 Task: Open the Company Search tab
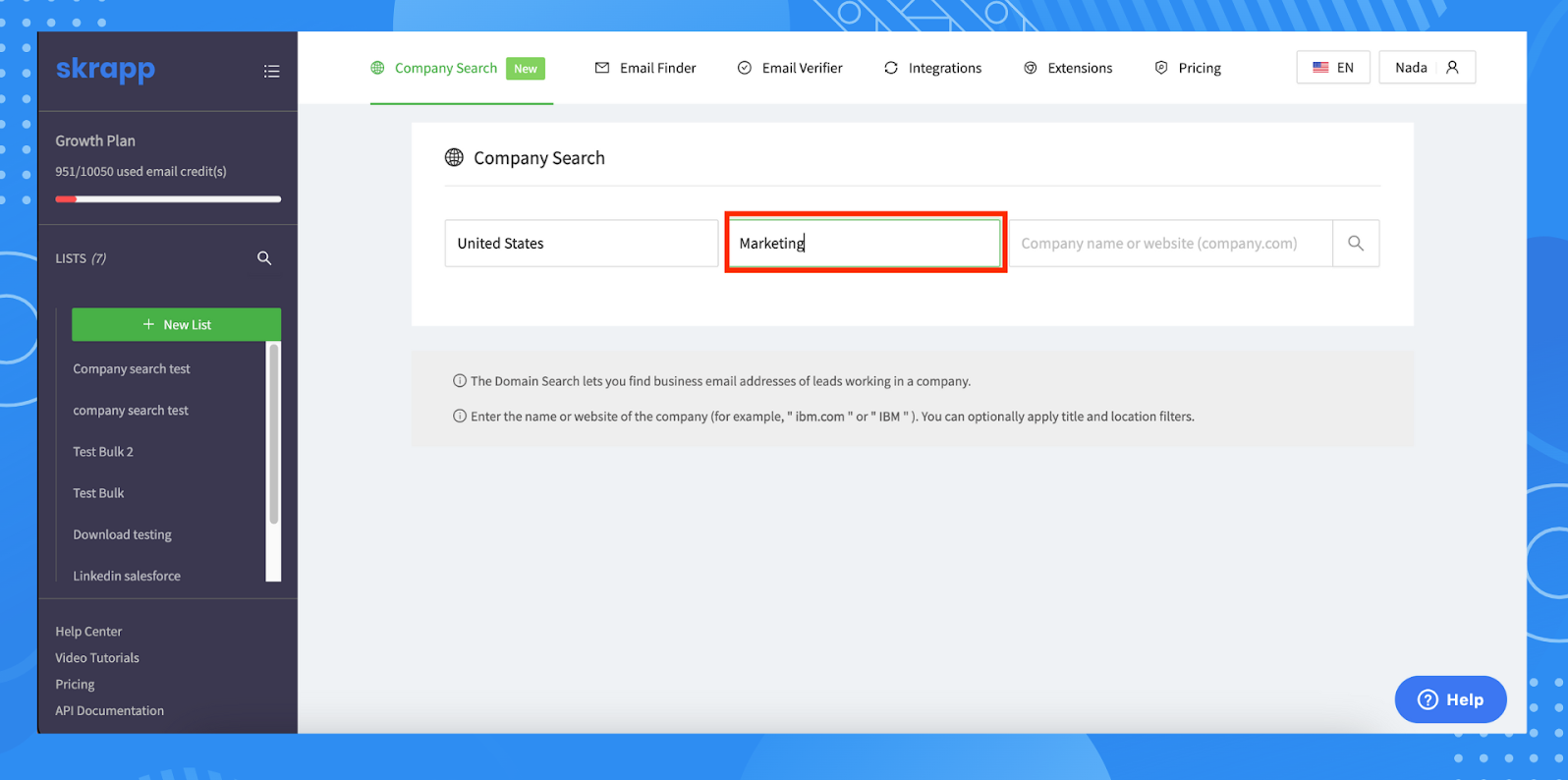(x=446, y=68)
